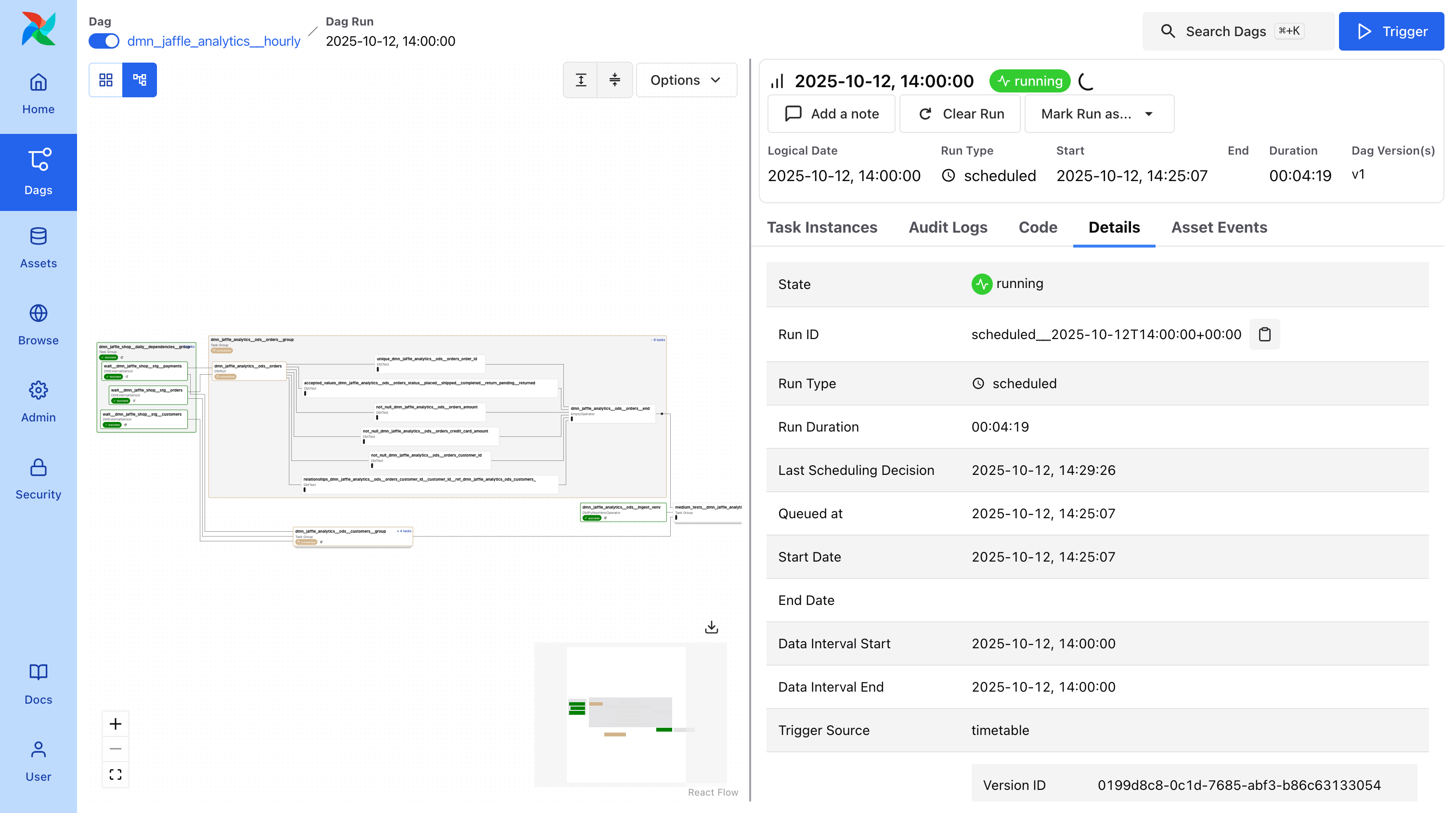Click the collapse all task groups icon
1456x813 pixels.
click(614, 80)
